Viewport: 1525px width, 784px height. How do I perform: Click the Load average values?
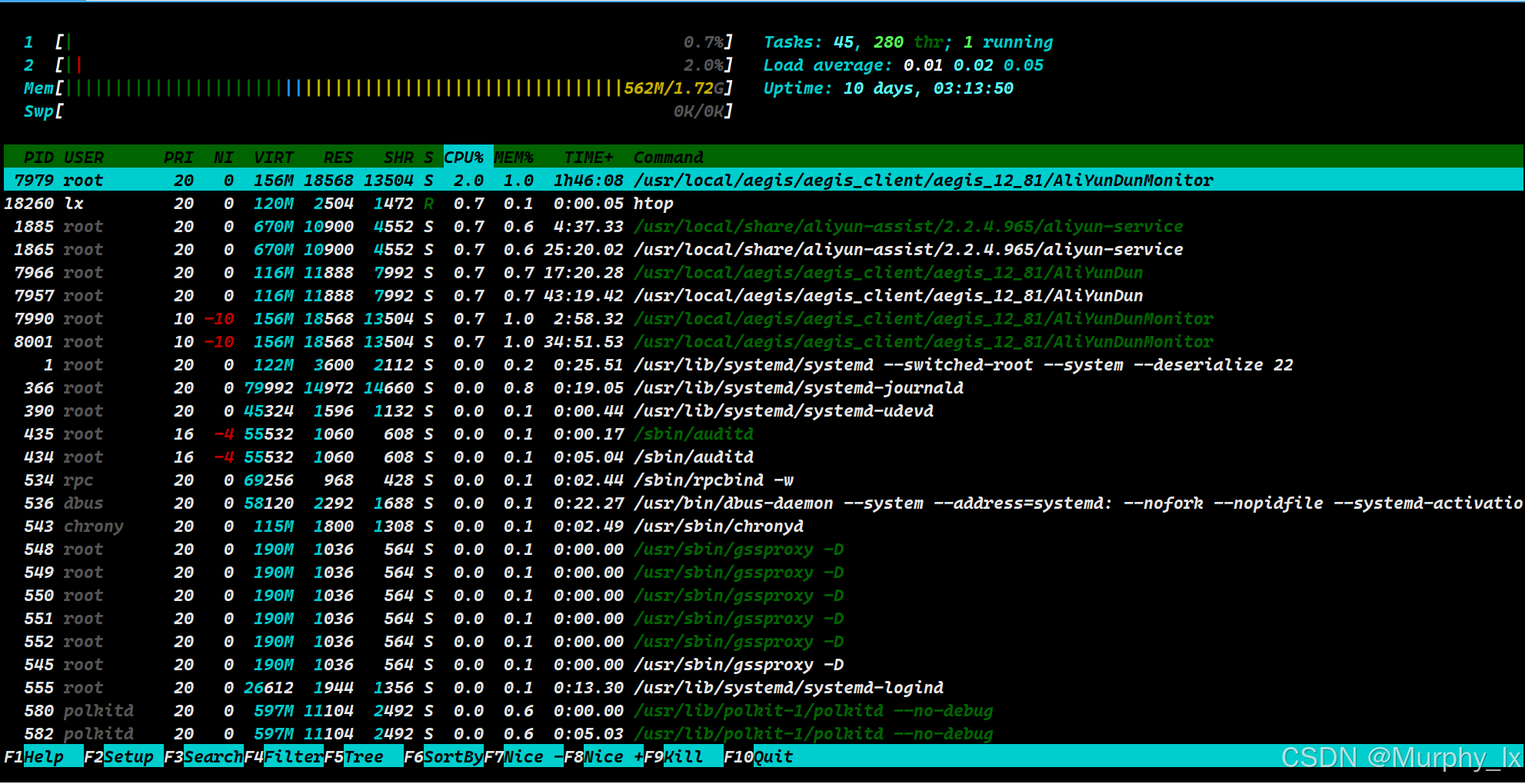(x=974, y=65)
